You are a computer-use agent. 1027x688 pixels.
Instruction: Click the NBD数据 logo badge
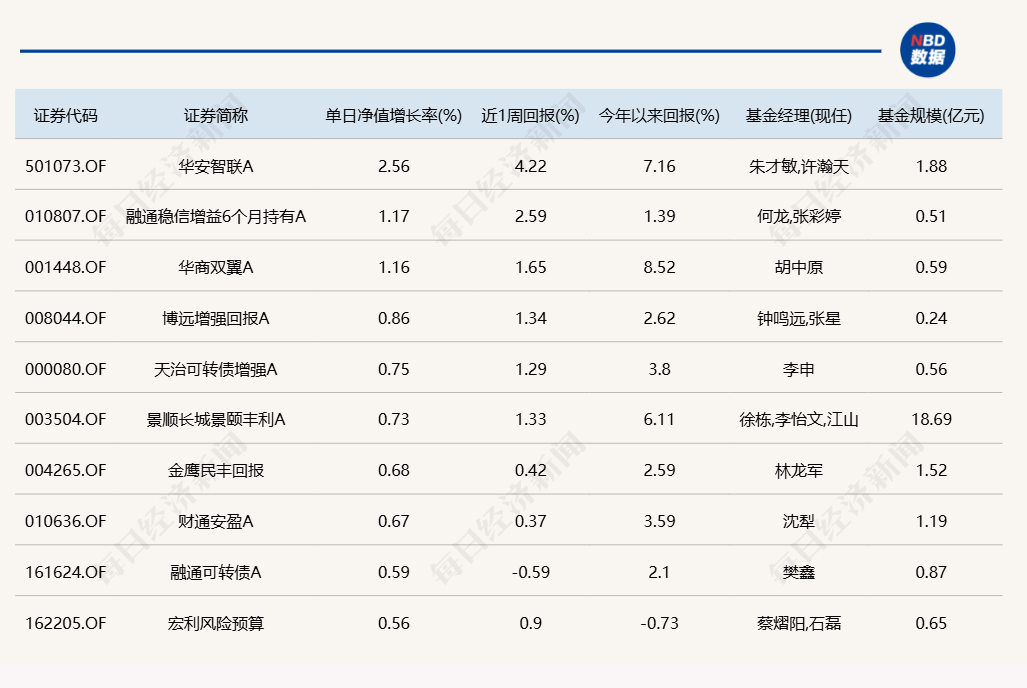[x=927, y=50]
